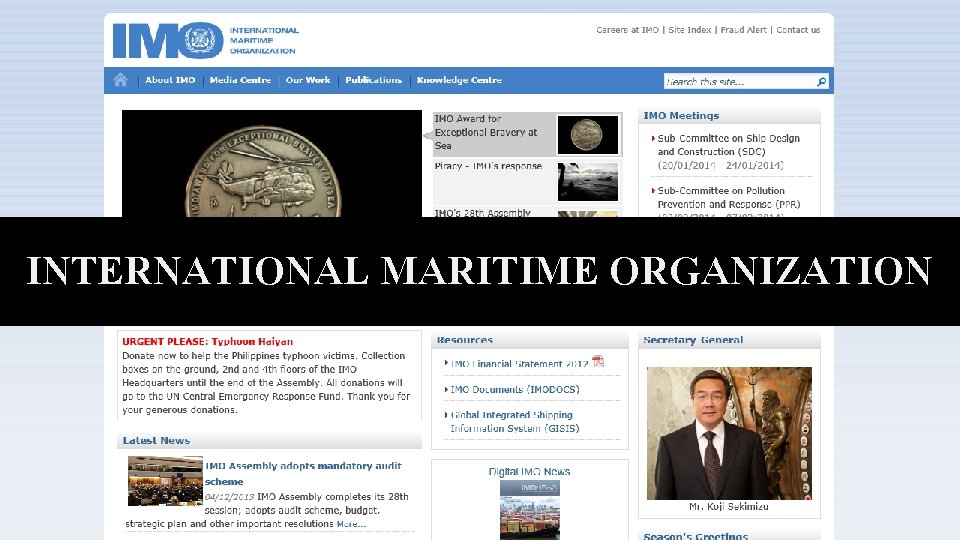Open Our Work menu
960x540 pixels.
tap(308, 80)
